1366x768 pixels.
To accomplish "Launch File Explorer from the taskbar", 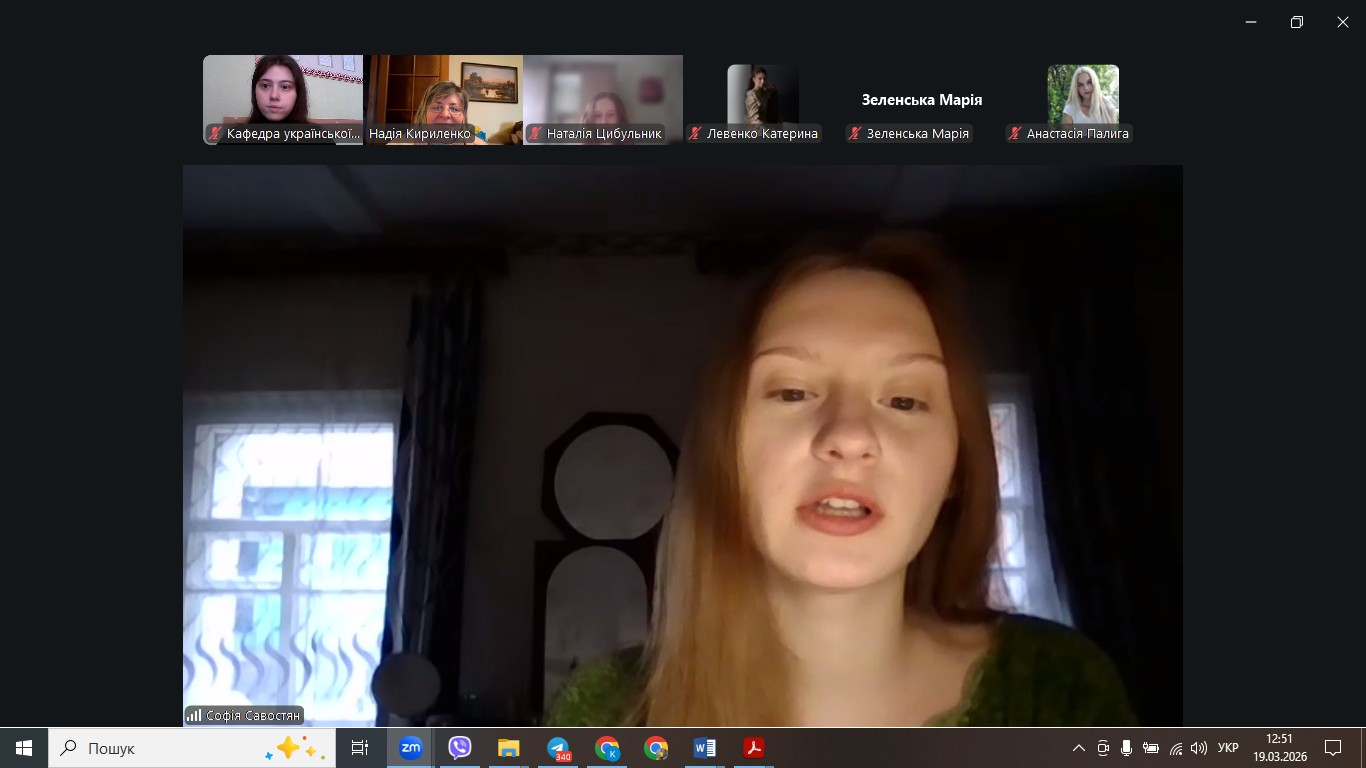I will tap(508, 748).
